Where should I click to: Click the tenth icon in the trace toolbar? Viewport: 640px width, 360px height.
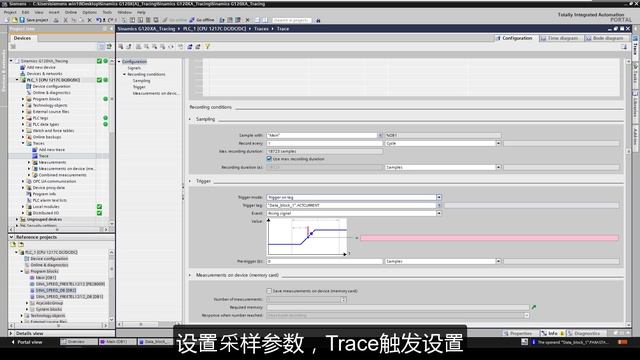pyautogui.click(x=198, y=47)
